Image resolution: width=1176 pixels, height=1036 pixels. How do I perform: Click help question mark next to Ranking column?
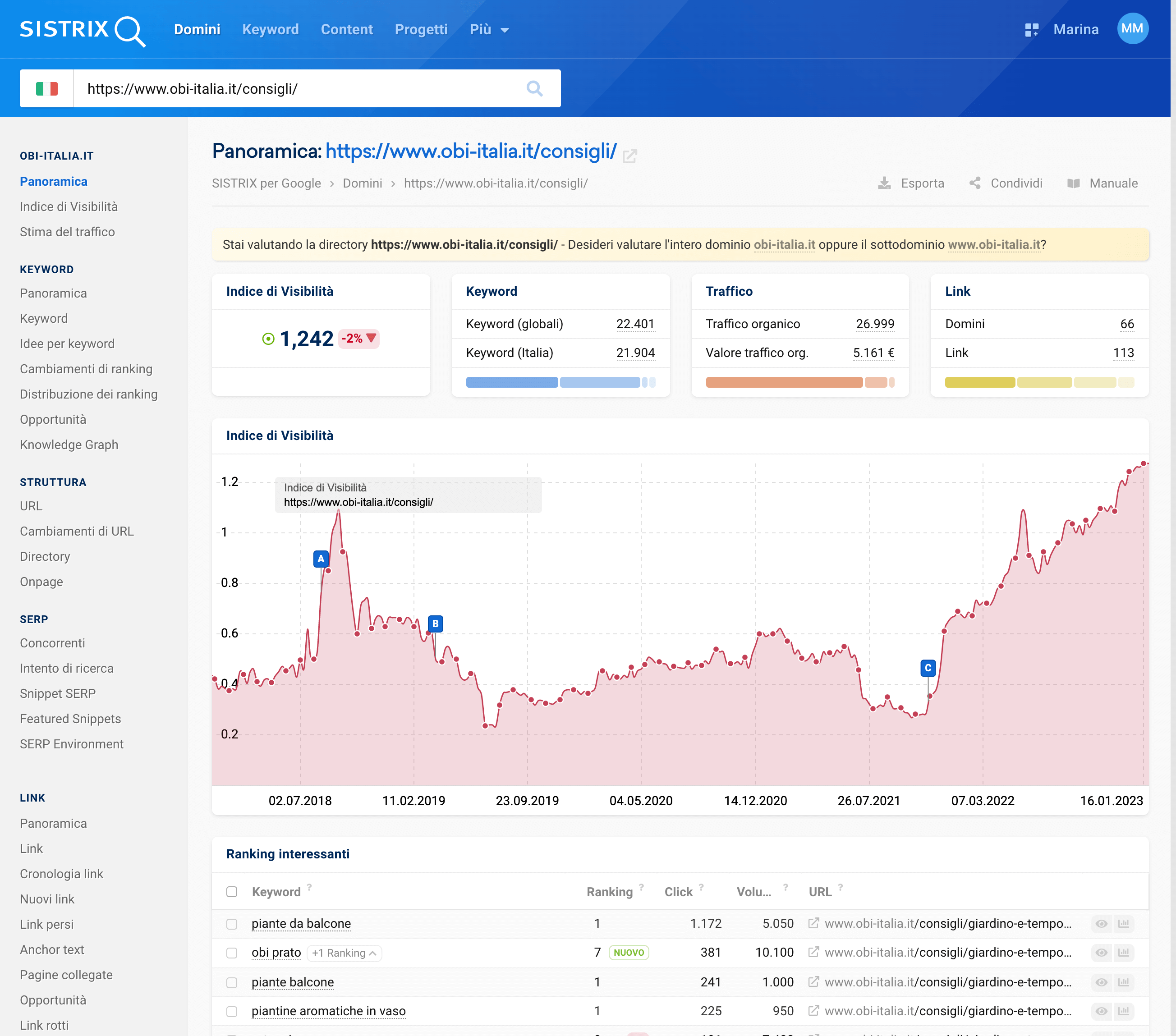(642, 887)
